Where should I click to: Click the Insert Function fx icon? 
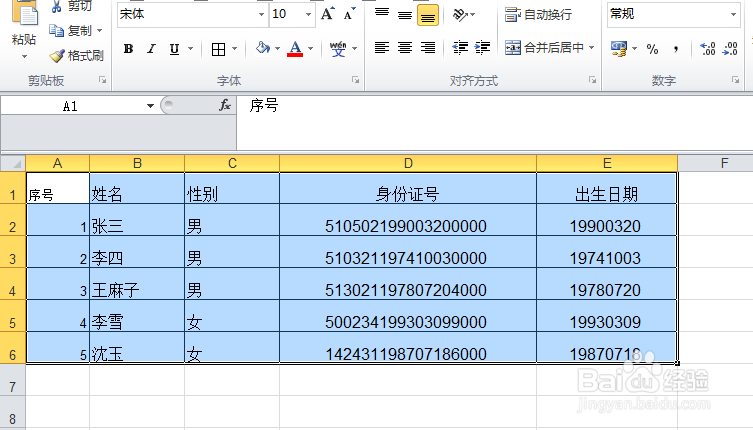point(225,105)
